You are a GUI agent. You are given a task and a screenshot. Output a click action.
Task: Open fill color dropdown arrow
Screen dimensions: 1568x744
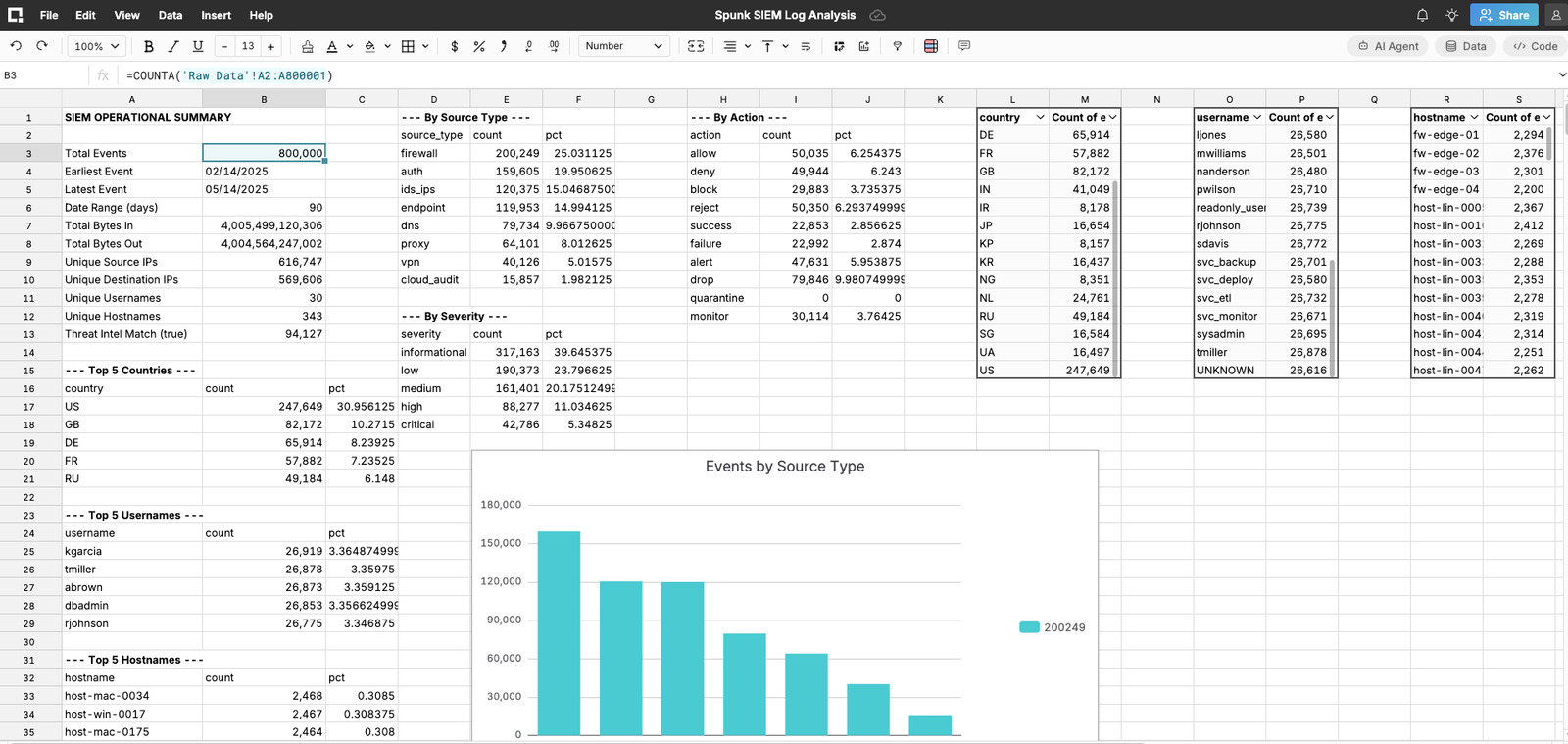[388, 46]
